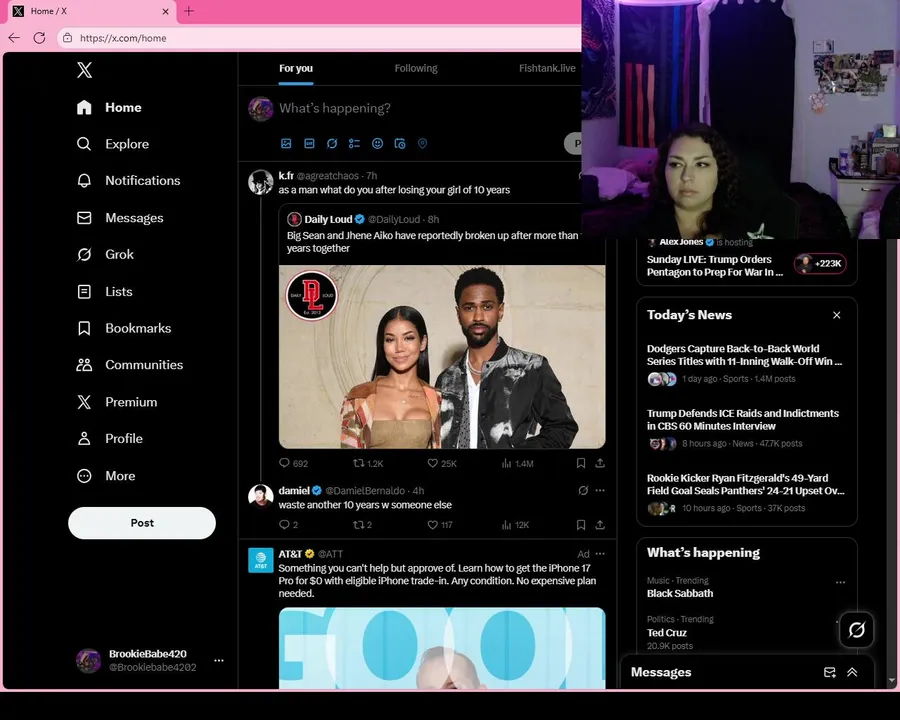Viewport: 900px width, 720px height.
Task: Open the AT&T ad account name
Action: point(290,554)
